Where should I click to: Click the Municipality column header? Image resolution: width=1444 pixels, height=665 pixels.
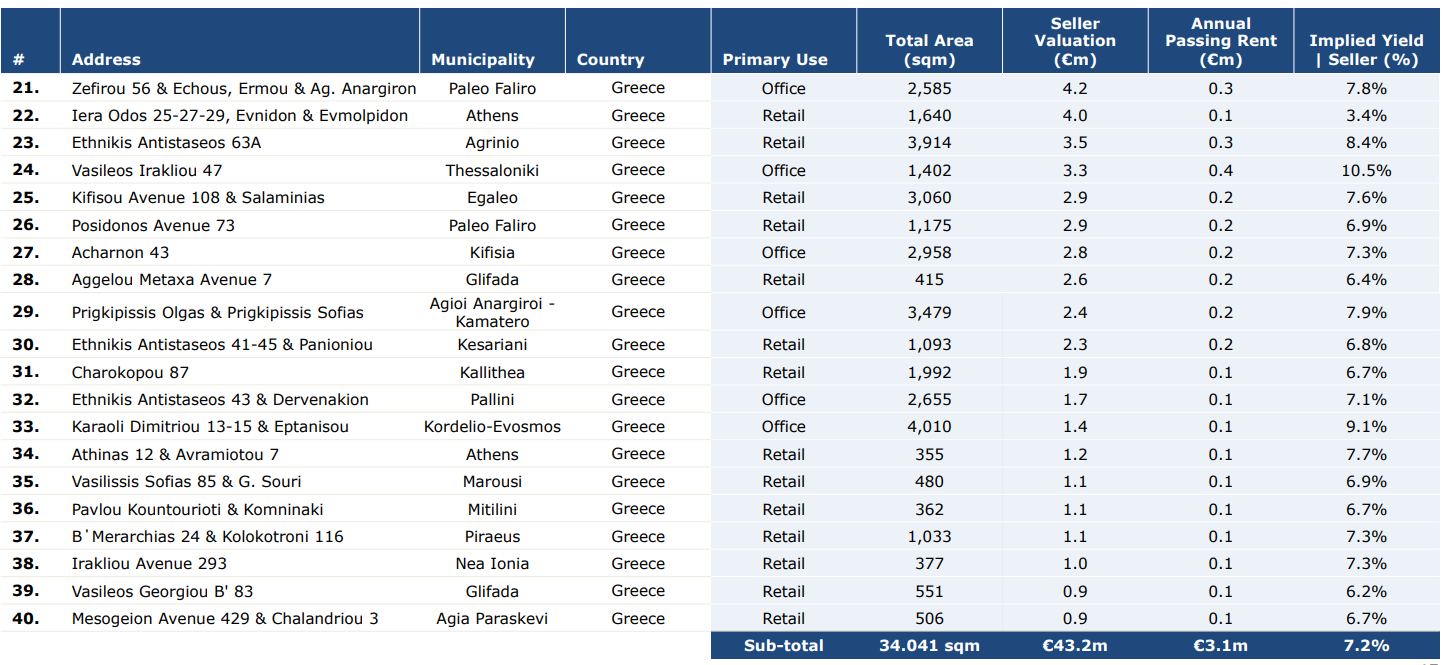click(x=482, y=60)
